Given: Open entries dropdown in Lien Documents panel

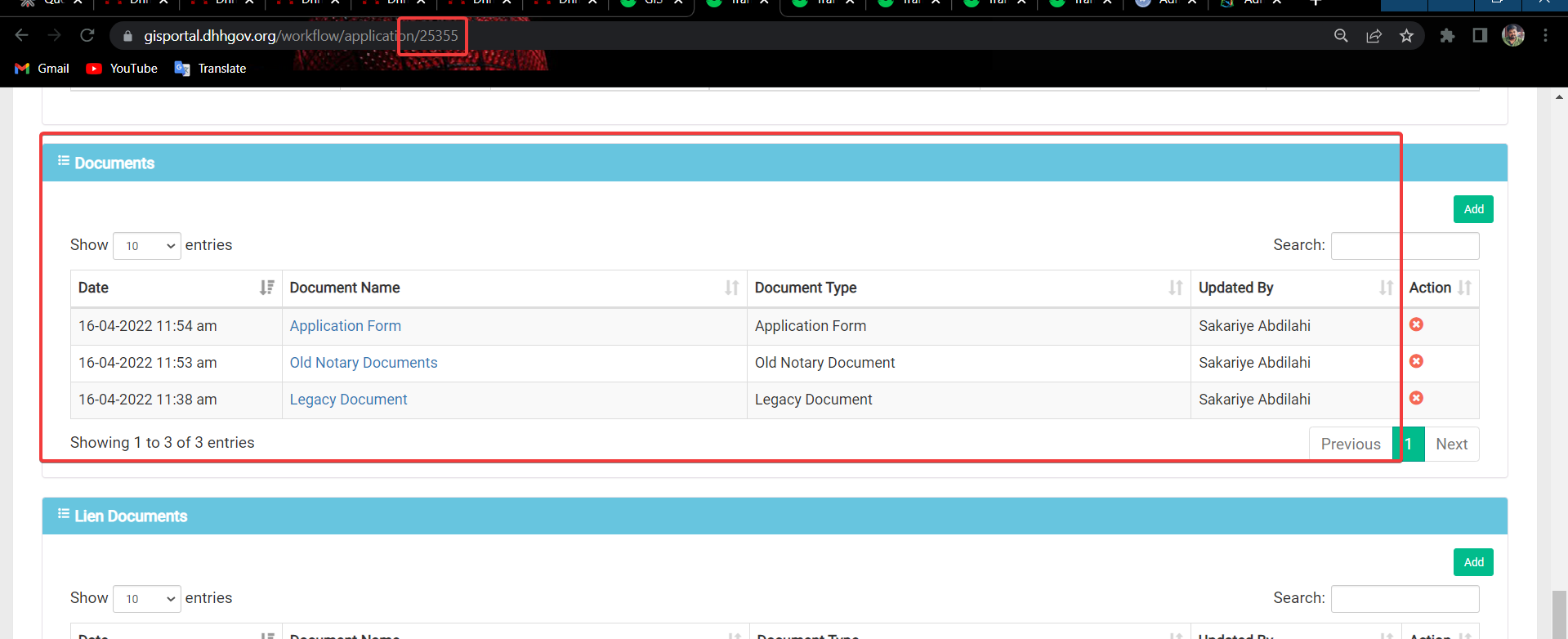Looking at the screenshot, I should point(147,599).
